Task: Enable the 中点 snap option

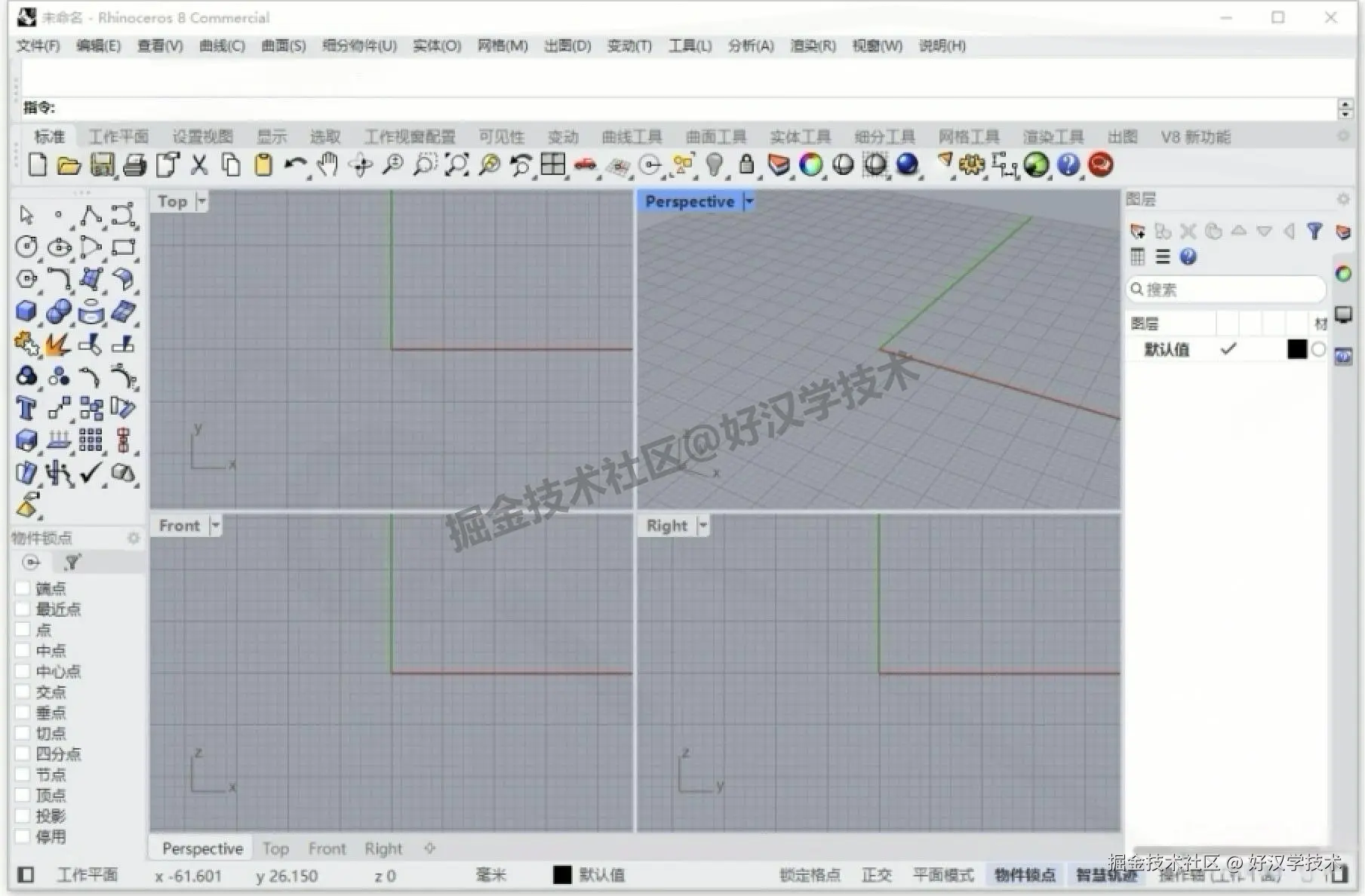Action: [x=23, y=649]
